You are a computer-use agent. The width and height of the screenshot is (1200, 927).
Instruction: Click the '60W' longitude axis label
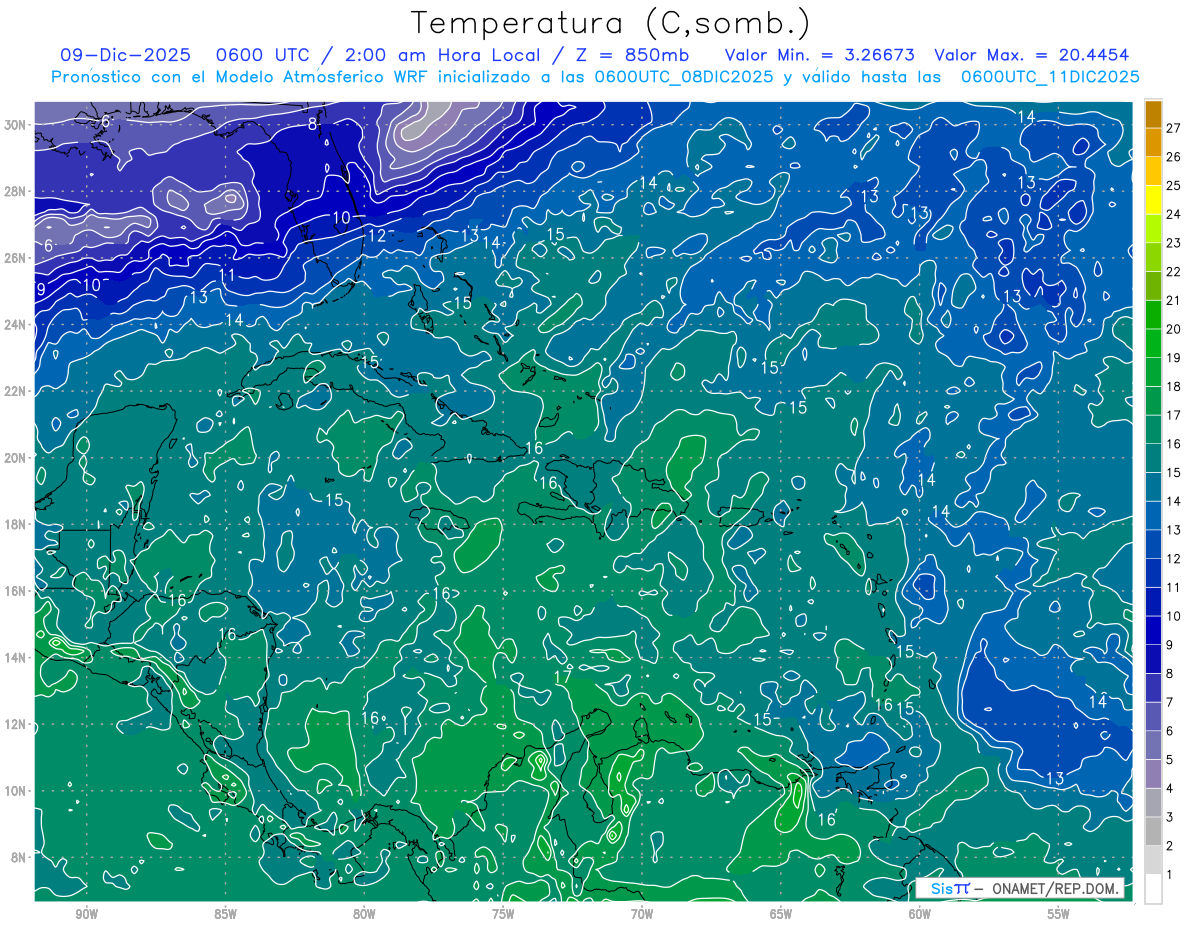(920, 914)
